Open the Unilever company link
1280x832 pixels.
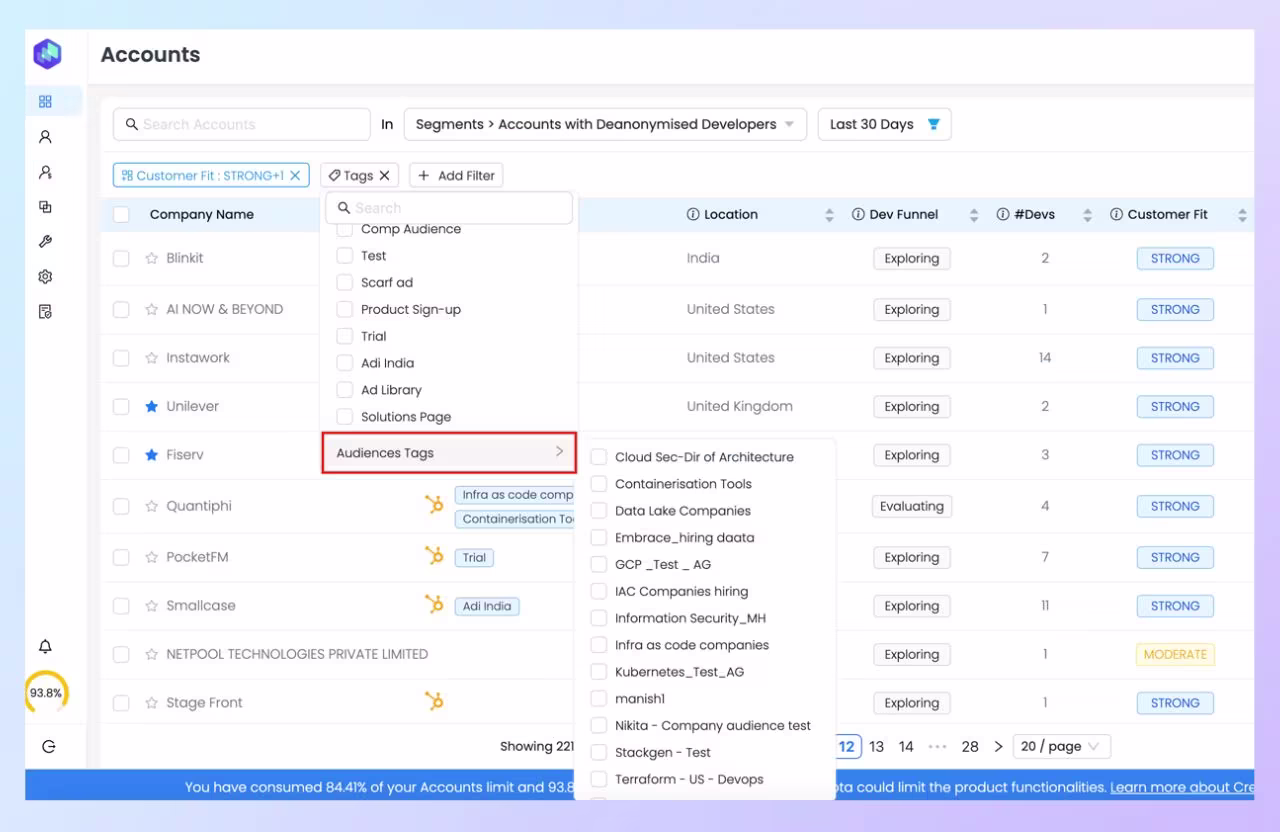(192, 406)
